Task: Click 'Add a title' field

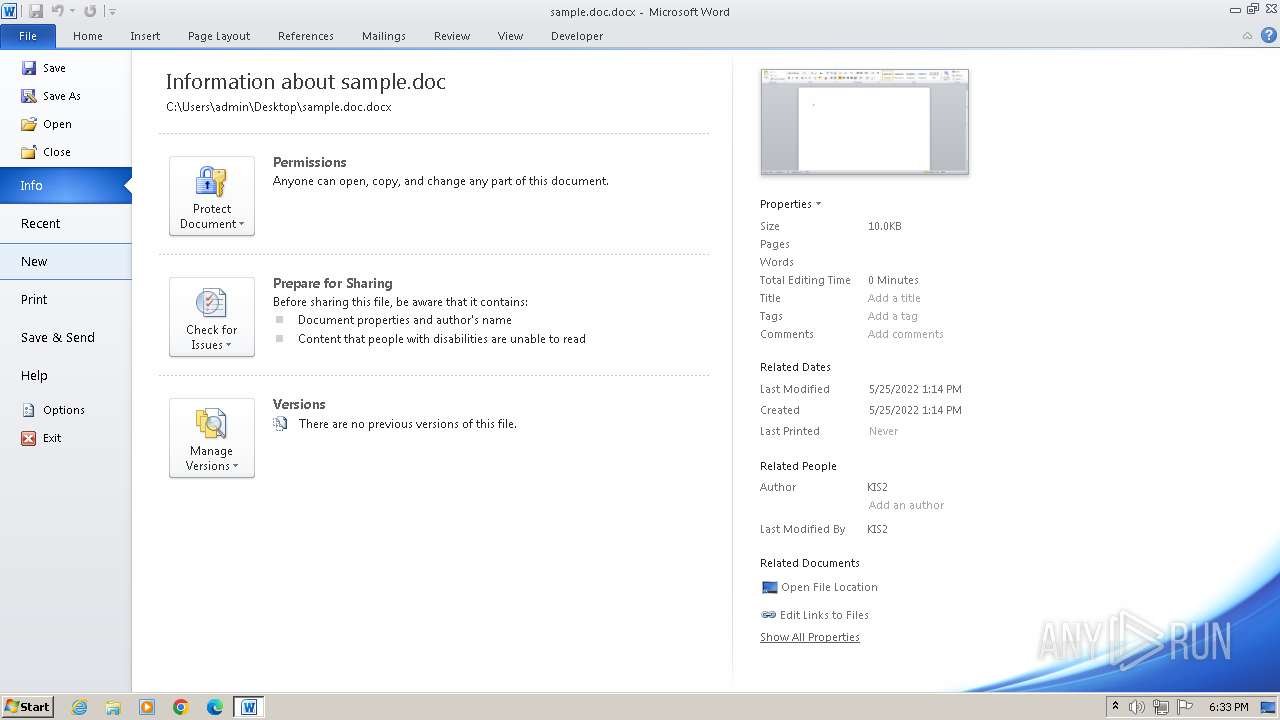Action: [894, 298]
